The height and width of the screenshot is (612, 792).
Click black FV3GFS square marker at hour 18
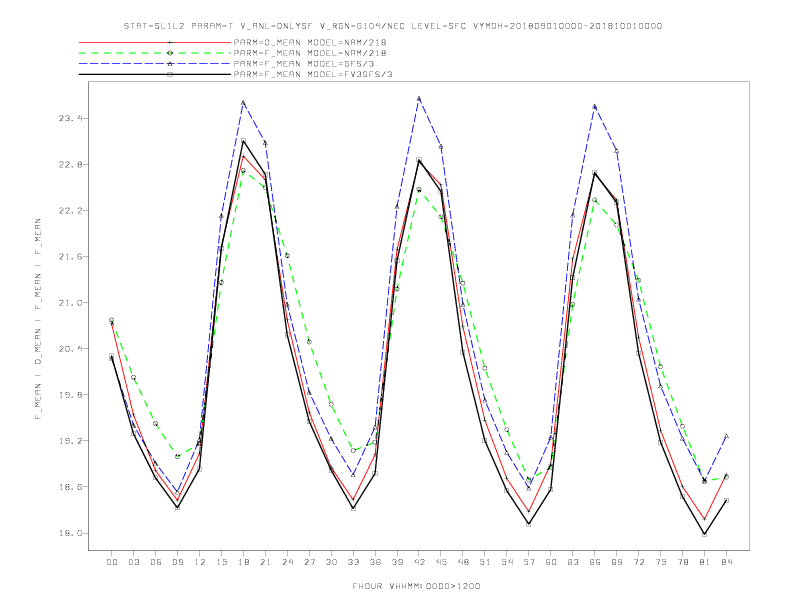(x=243, y=140)
